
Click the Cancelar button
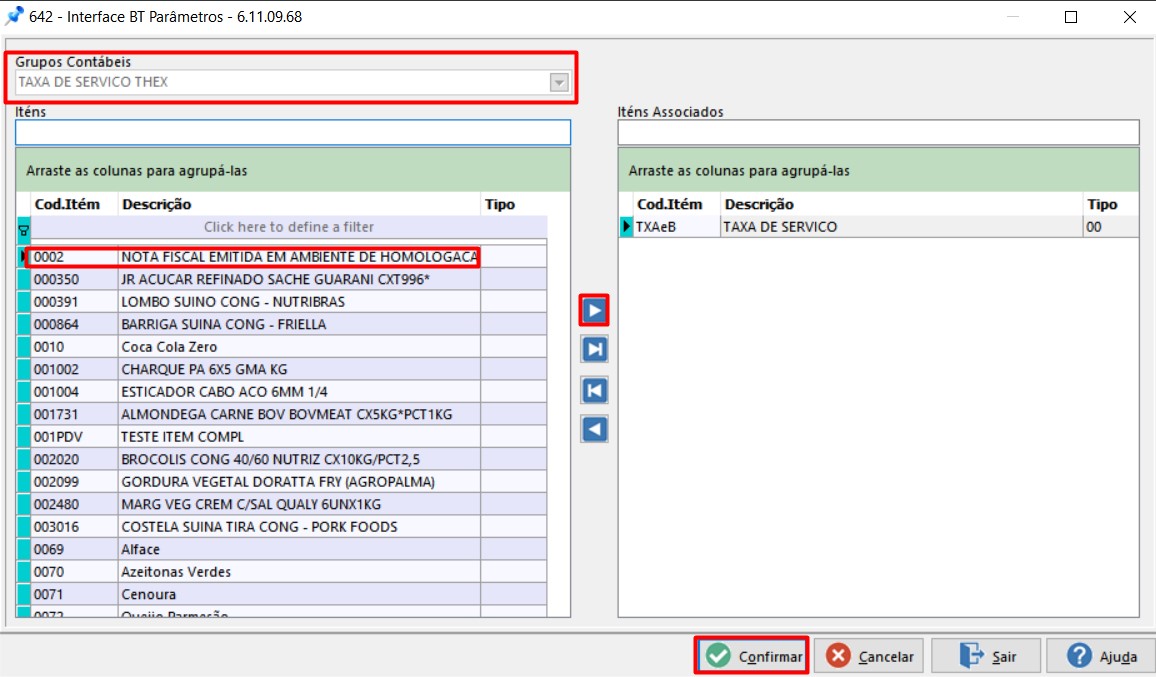click(x=868, y=656)
